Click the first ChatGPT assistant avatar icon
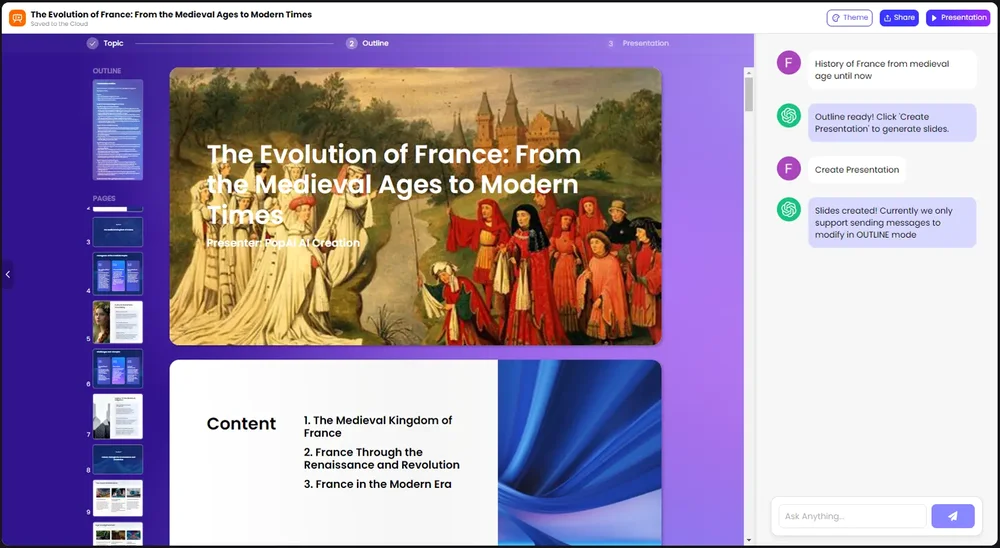Image resolution: width=1000 pixels, height=548 pixels. click(x=789, y=116)
